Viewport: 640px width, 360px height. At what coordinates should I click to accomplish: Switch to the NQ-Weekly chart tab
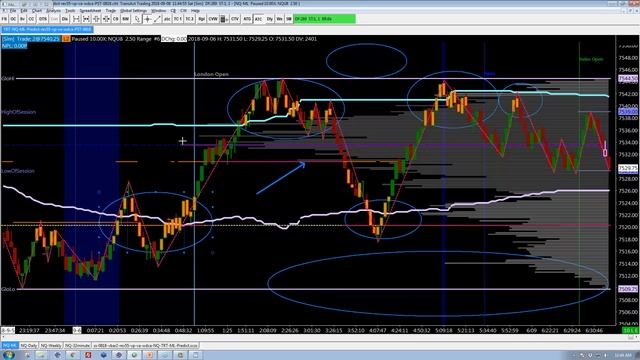[51, 346]
